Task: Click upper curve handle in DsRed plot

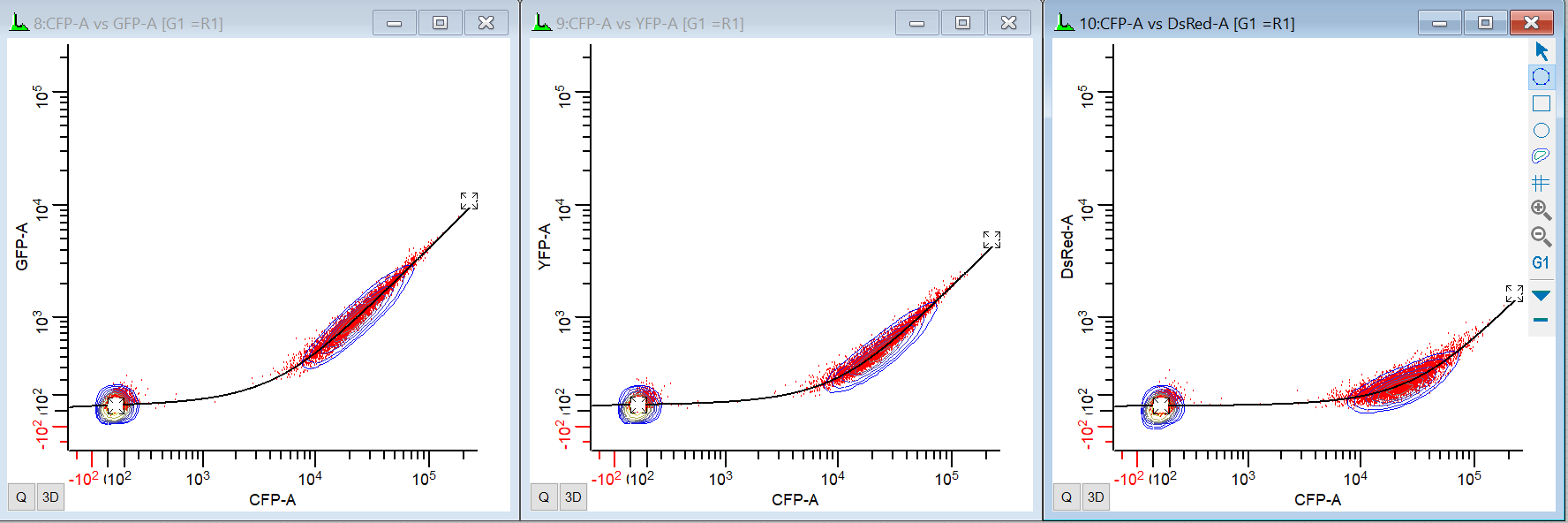Action: coord(1514,293)
